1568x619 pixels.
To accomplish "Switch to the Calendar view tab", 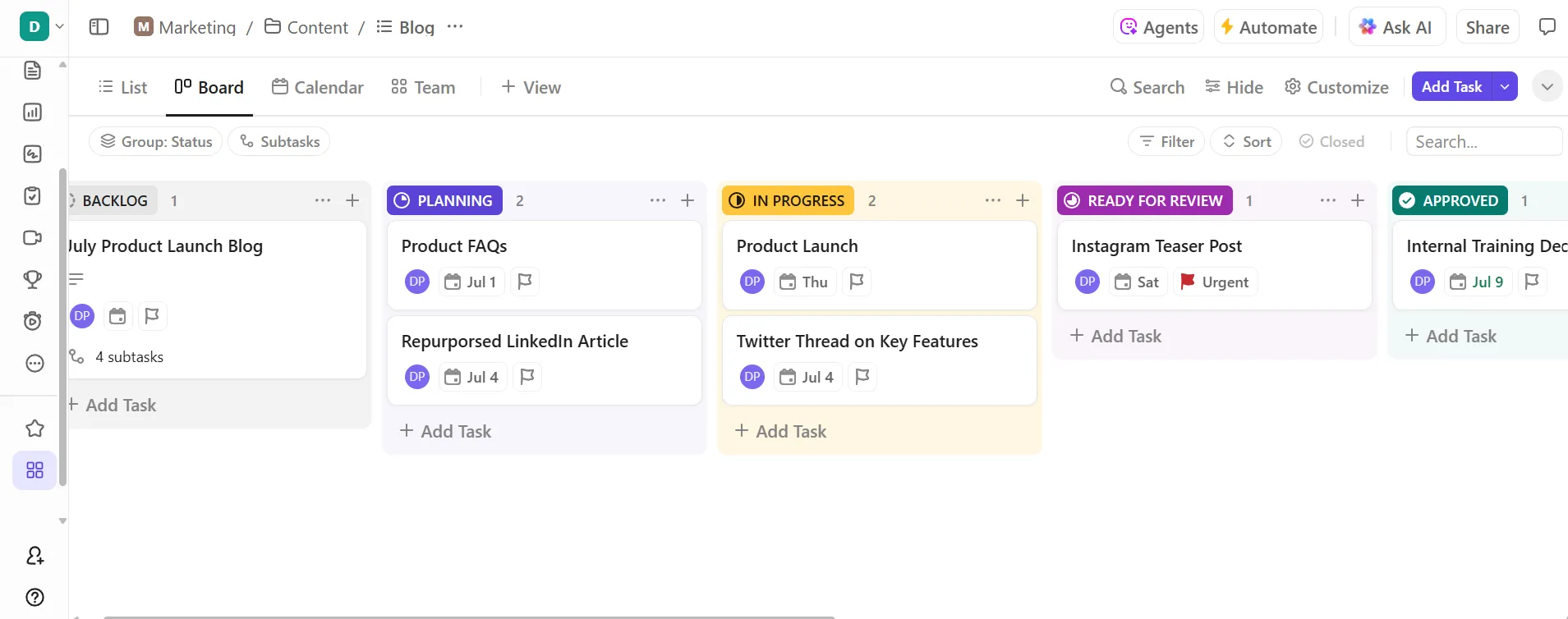I will pos(318,87).
